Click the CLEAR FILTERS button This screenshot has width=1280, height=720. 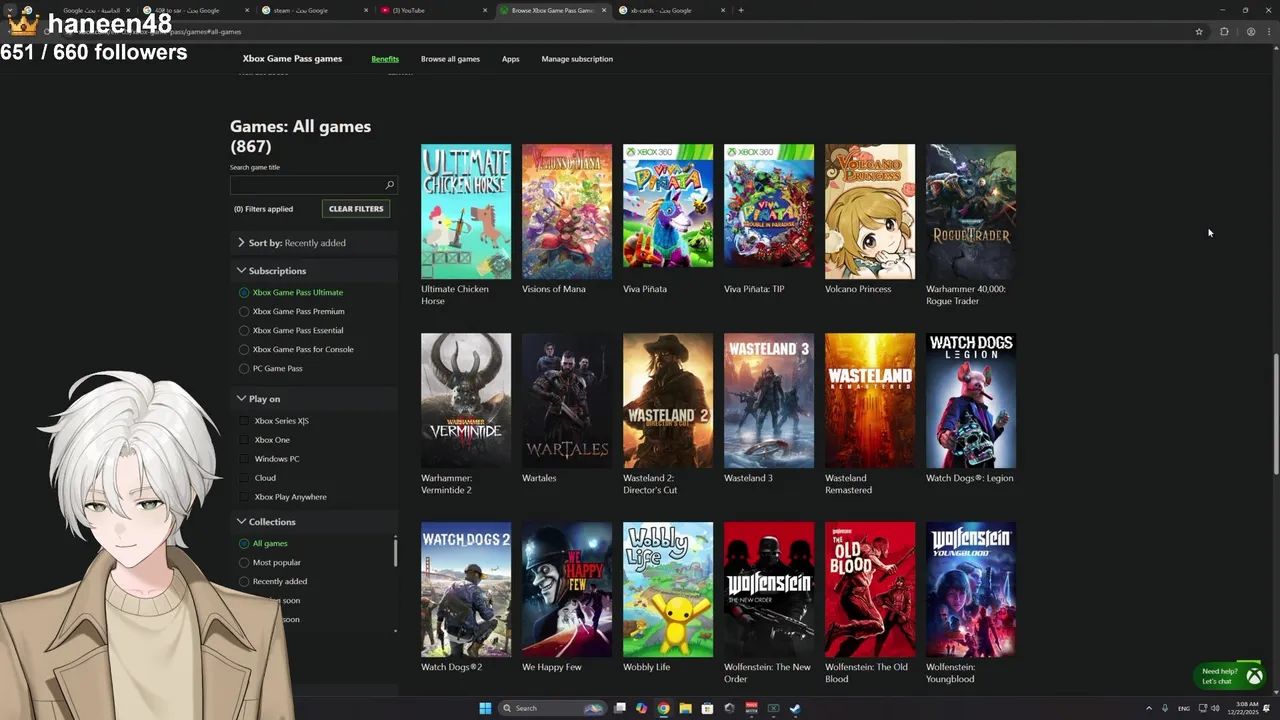pyautogui.click(x=356, y=209)
